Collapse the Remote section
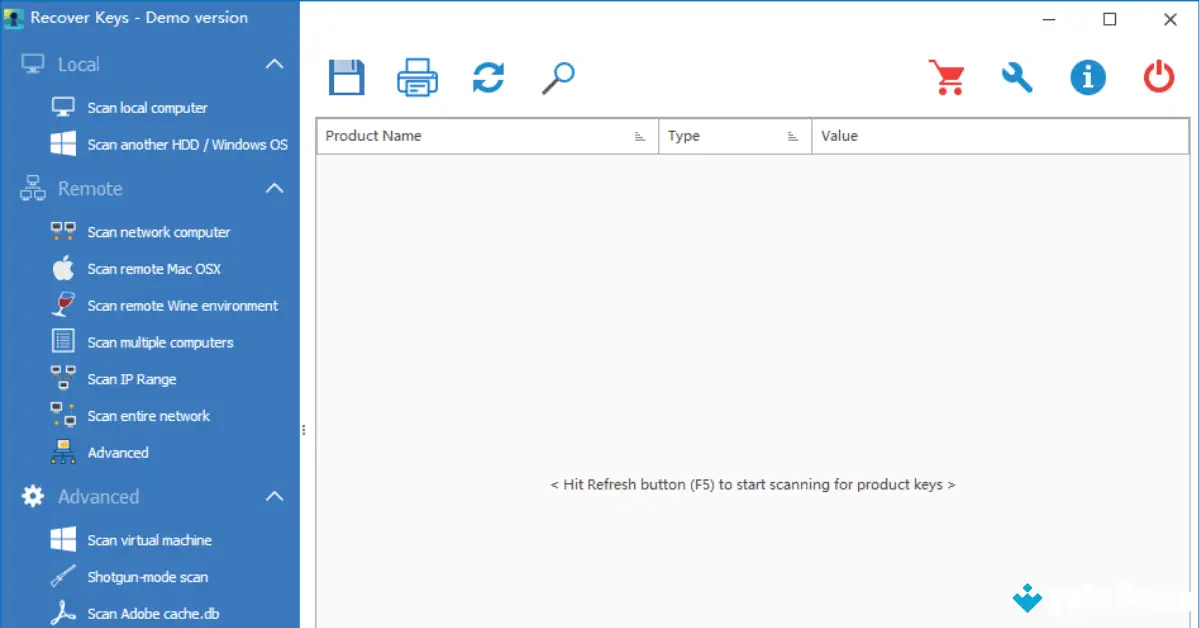This screenshot has height=628, width=1200. (274, 188)
